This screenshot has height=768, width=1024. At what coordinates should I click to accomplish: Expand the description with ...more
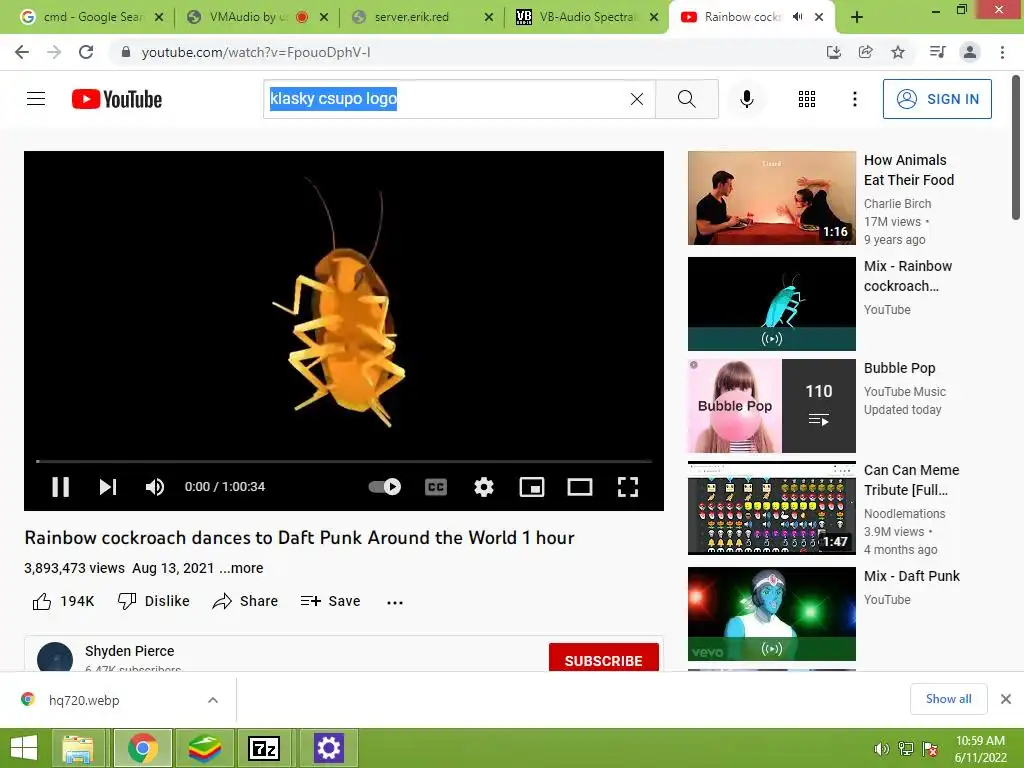241,568
